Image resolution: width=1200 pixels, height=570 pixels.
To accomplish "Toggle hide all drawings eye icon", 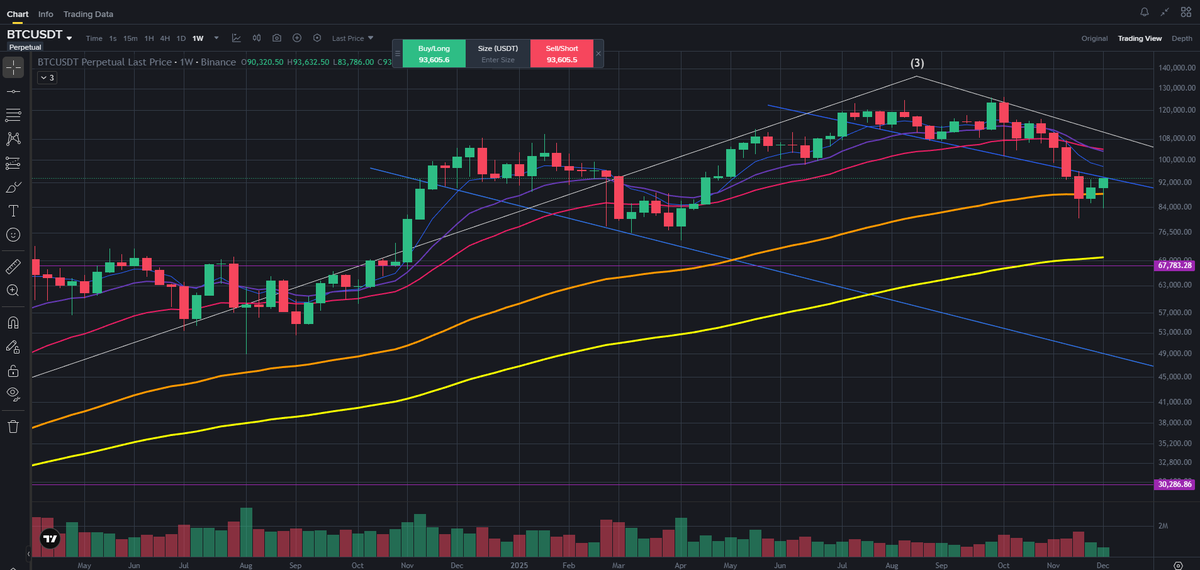I will pos(13,395).
